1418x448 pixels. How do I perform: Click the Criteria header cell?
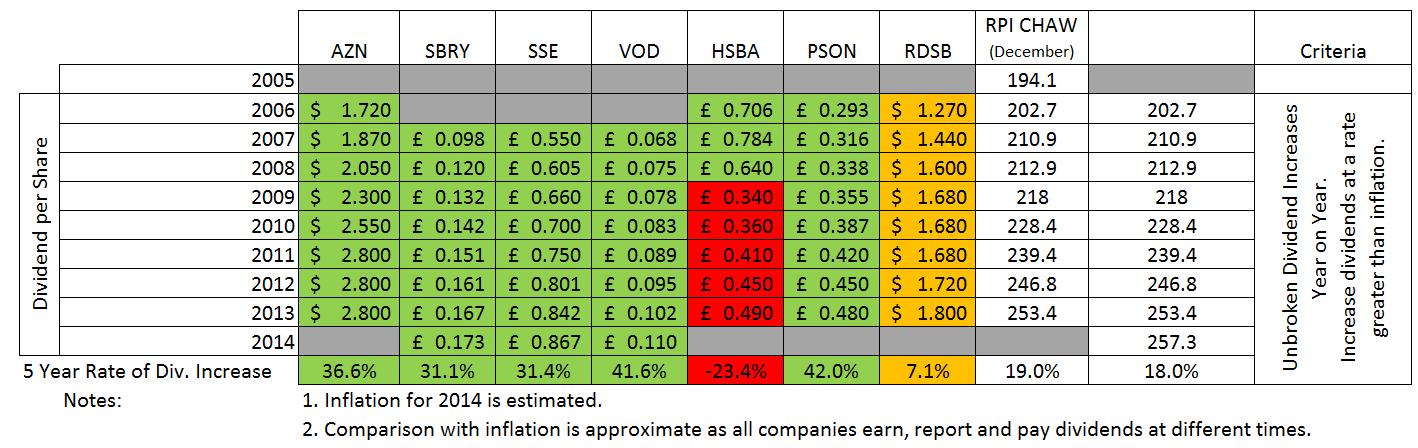click(x=1334, y=51)
